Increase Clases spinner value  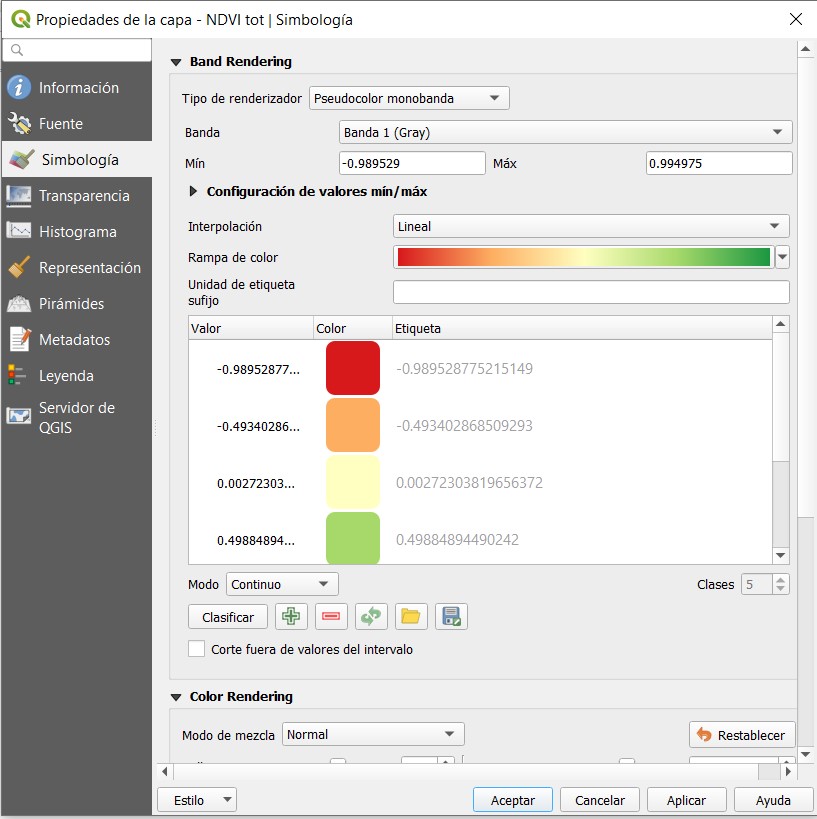tap(780, 579)
